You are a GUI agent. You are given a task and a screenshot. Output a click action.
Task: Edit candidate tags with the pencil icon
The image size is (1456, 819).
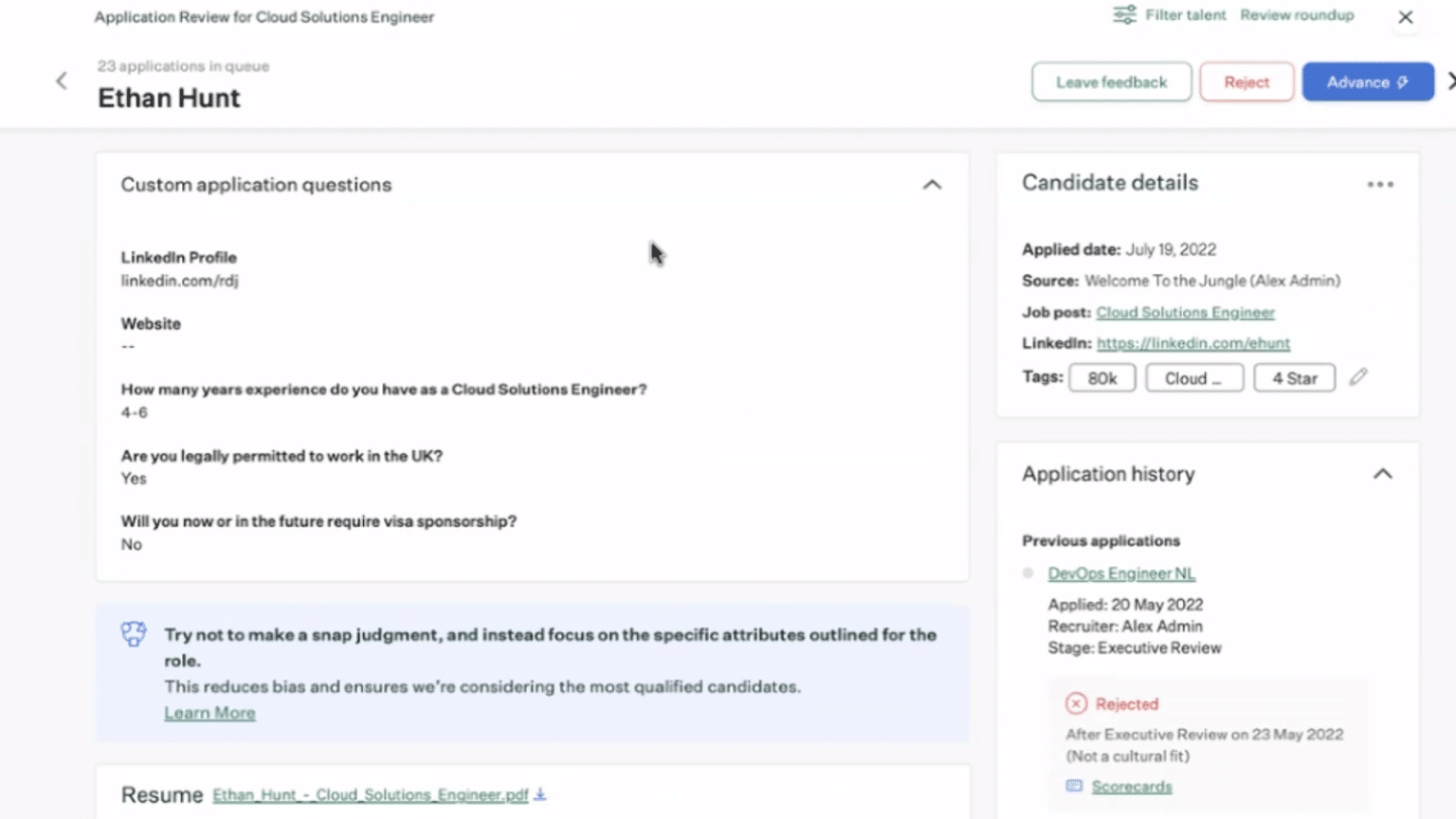[1358, 377]
